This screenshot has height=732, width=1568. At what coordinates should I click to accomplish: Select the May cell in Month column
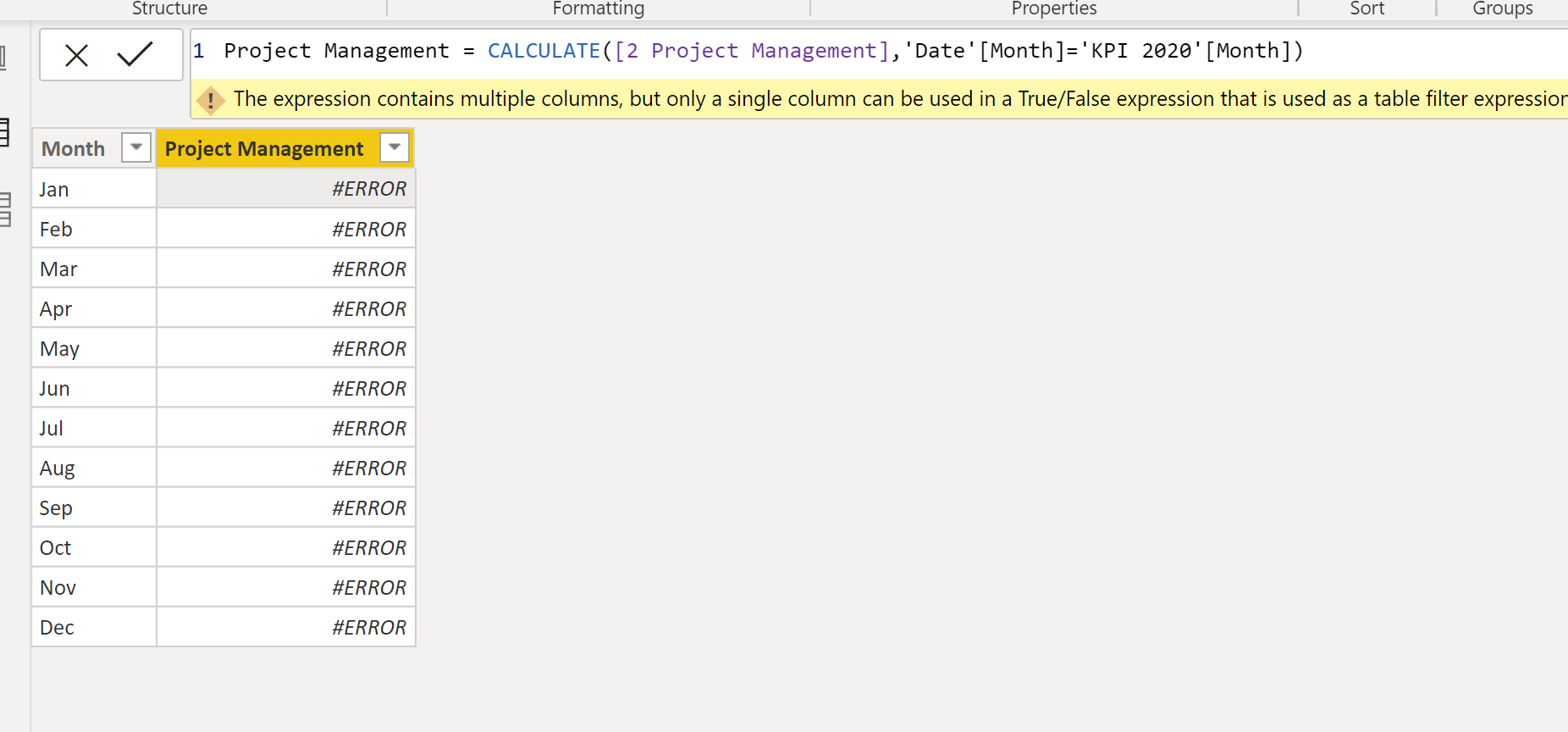pos(94,348)
